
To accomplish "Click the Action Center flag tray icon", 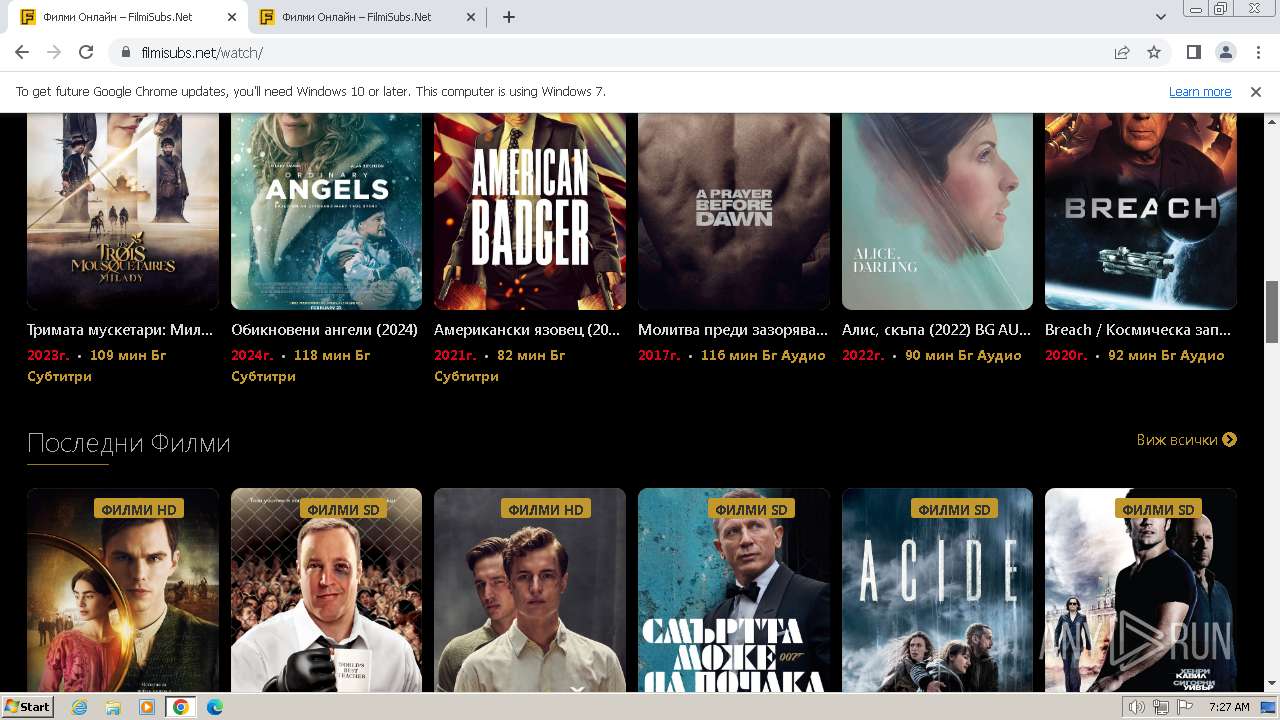I will [x=1184, y=707].
